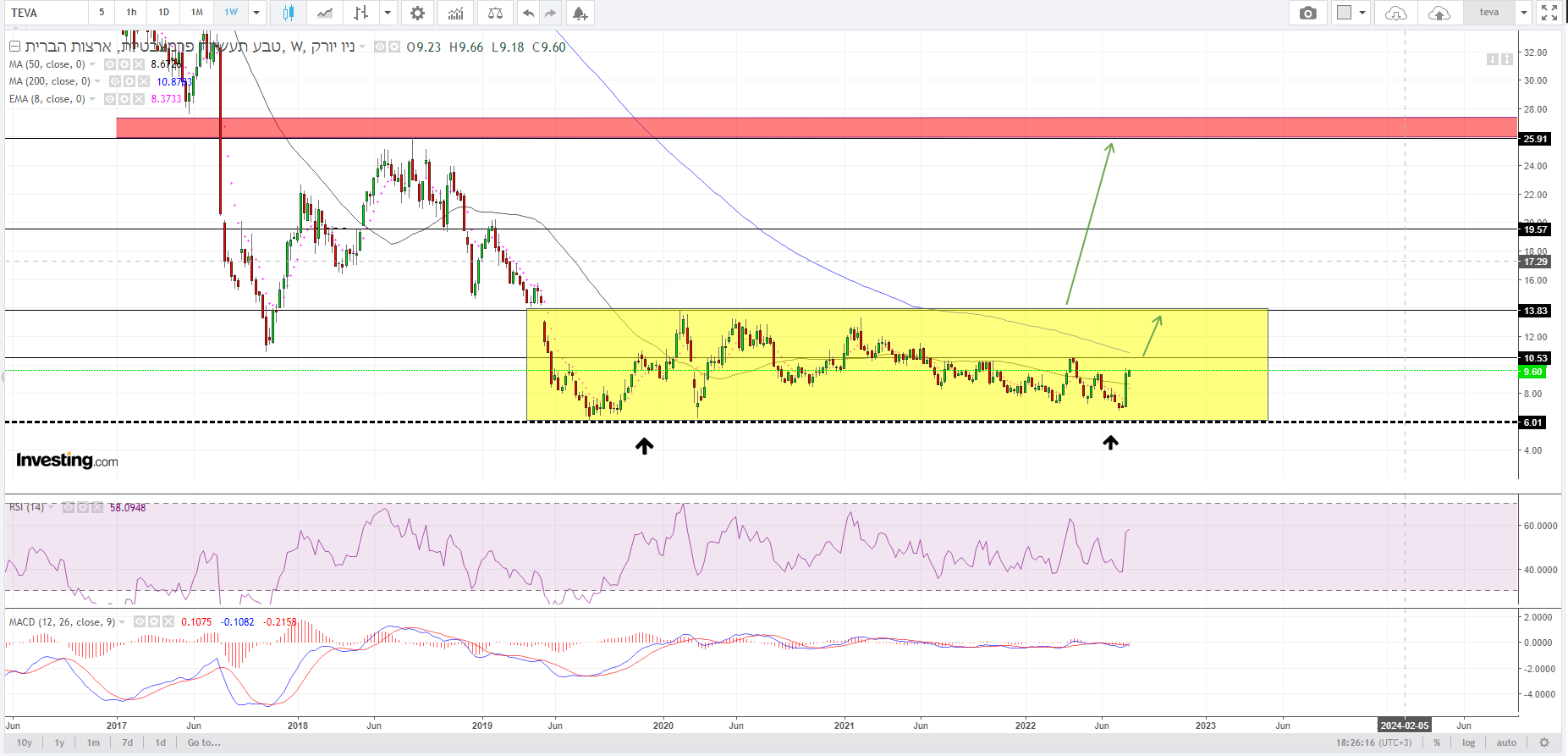Select the 1h interval
The height and width of the screenshot is (756, 1568).
[x=132, y=13]
